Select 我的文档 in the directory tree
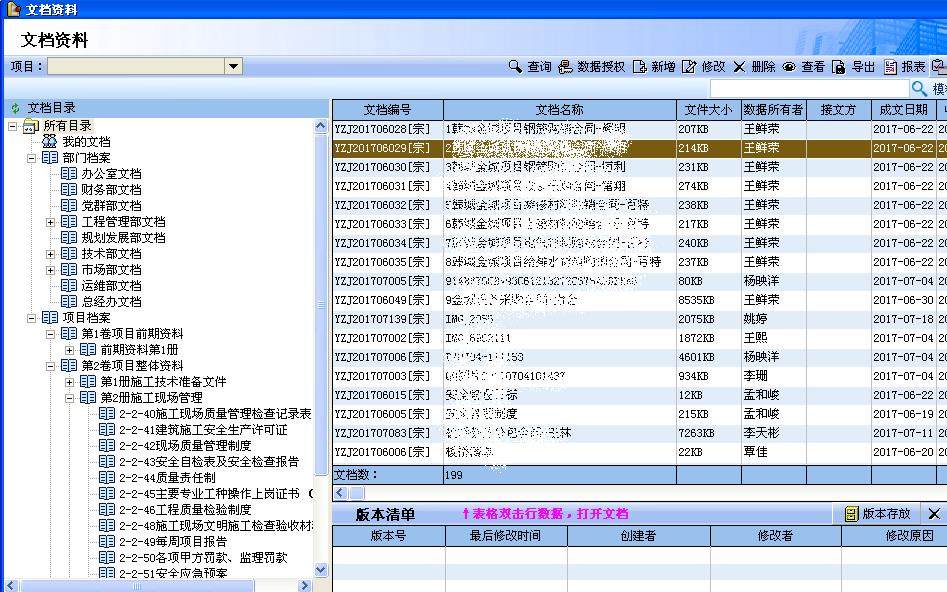The height and width of the screenshot is (592, 947). 85,142
